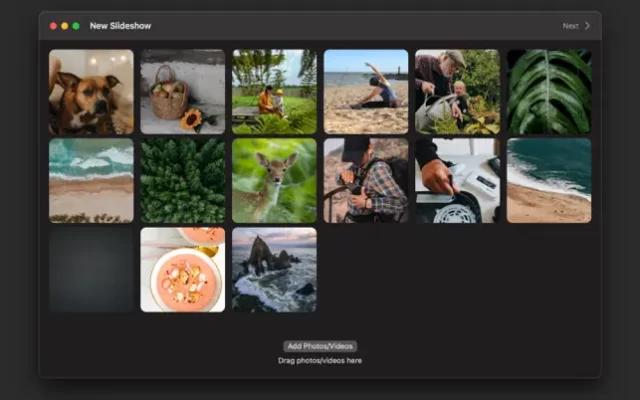Select the dog photo thumbnail
The width and height of the screenshot is (640, 400).
tap(91, 92)
